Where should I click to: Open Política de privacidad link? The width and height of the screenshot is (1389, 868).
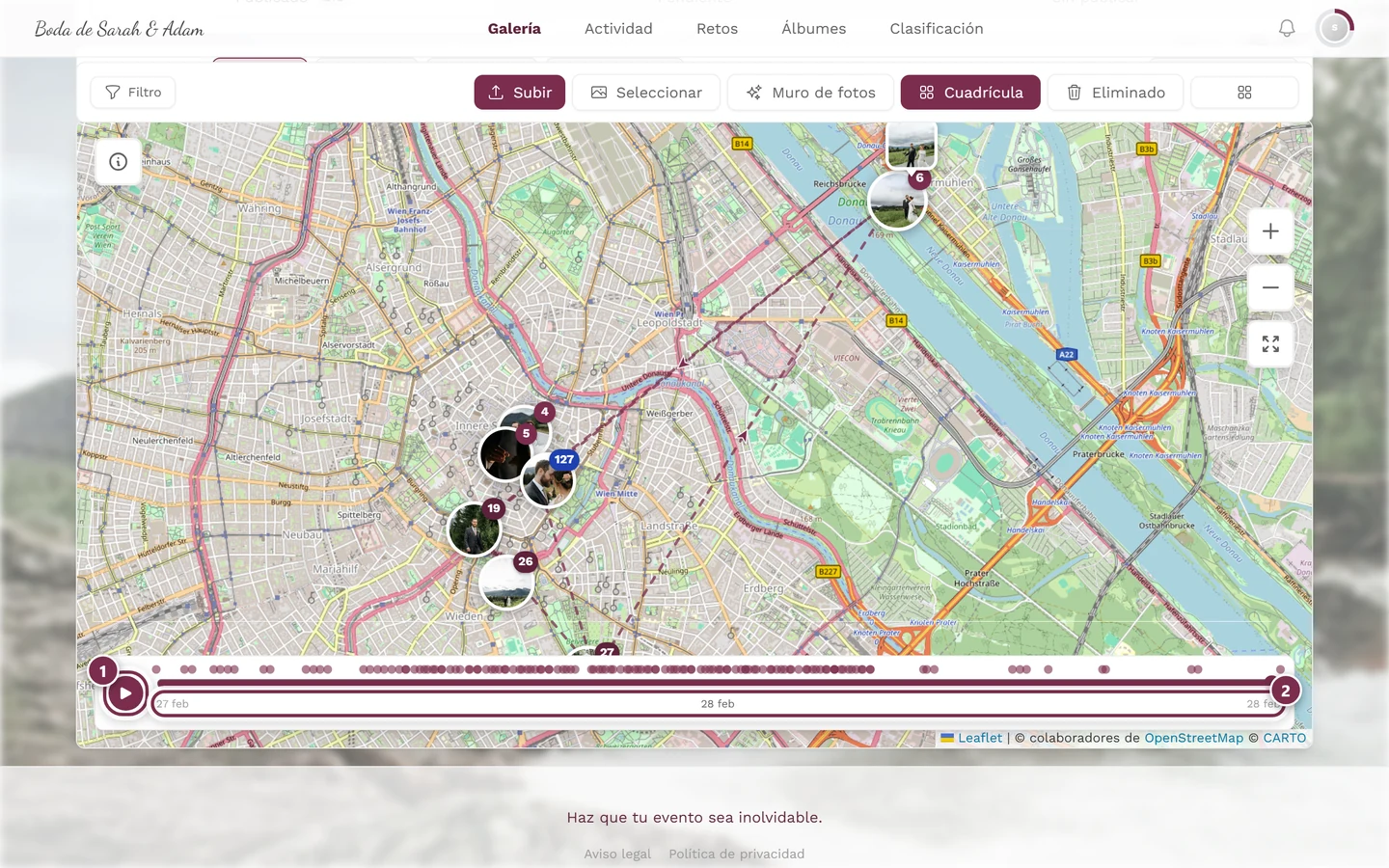point(736,854)
